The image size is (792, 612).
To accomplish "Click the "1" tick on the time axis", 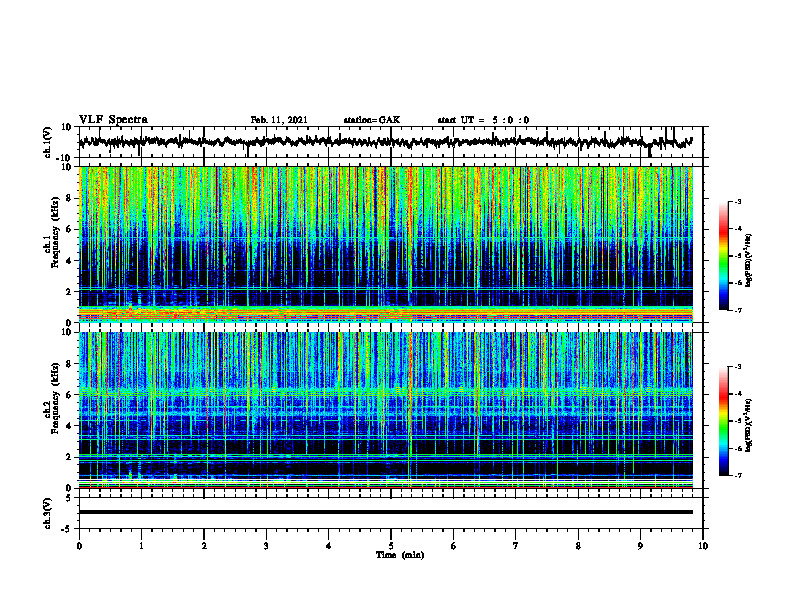I will tap(141, 546).
